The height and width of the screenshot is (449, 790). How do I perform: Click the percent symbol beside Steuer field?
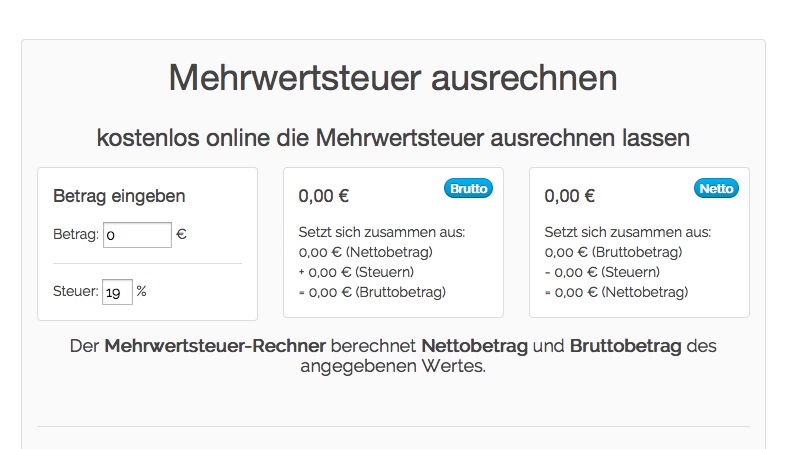click(x=142, y=291)
